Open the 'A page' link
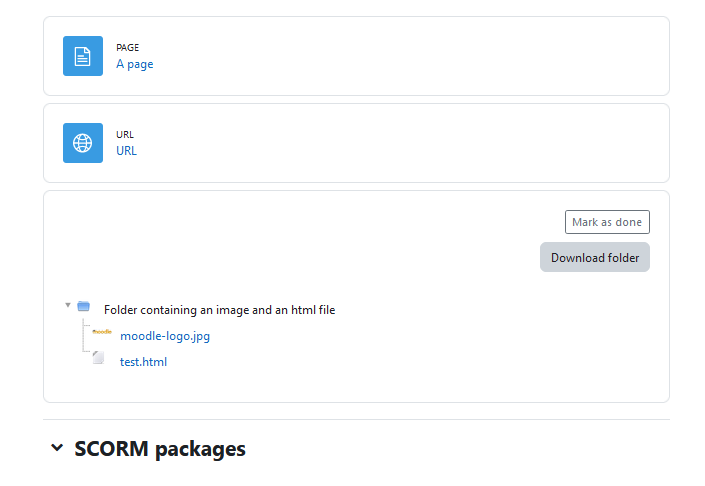 (135, 64)
